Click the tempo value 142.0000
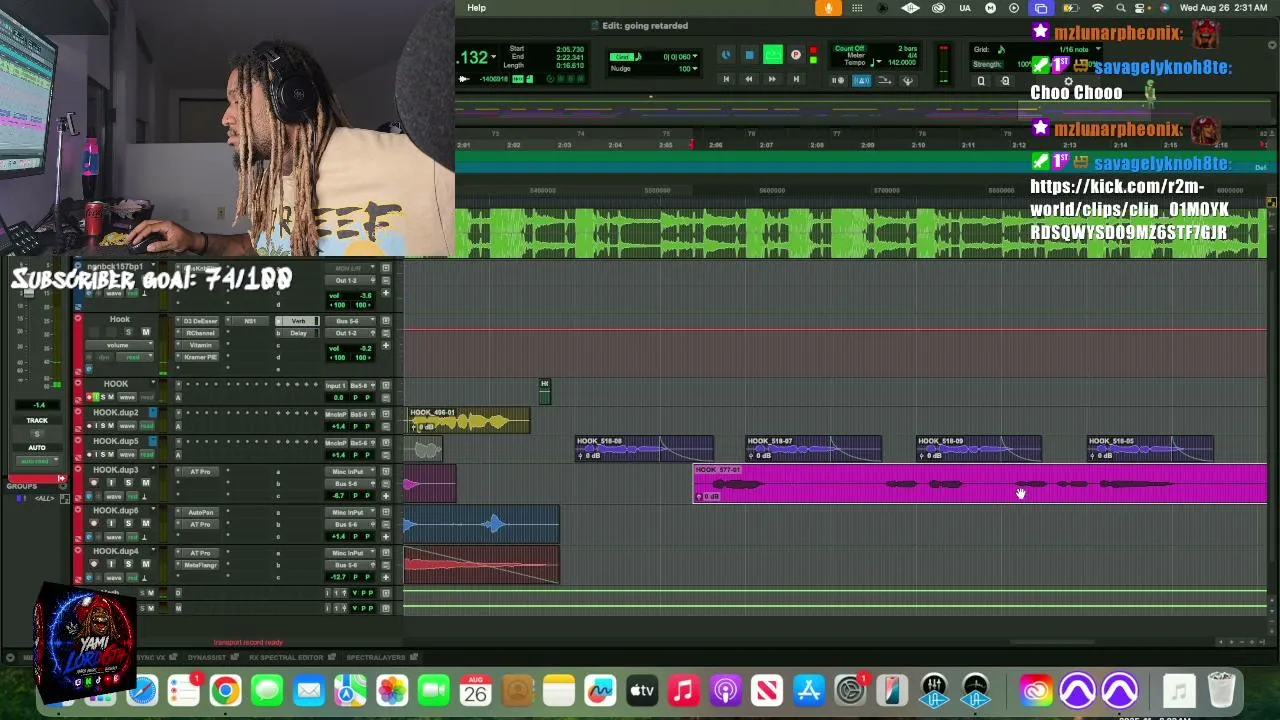 tap(902, 62)
